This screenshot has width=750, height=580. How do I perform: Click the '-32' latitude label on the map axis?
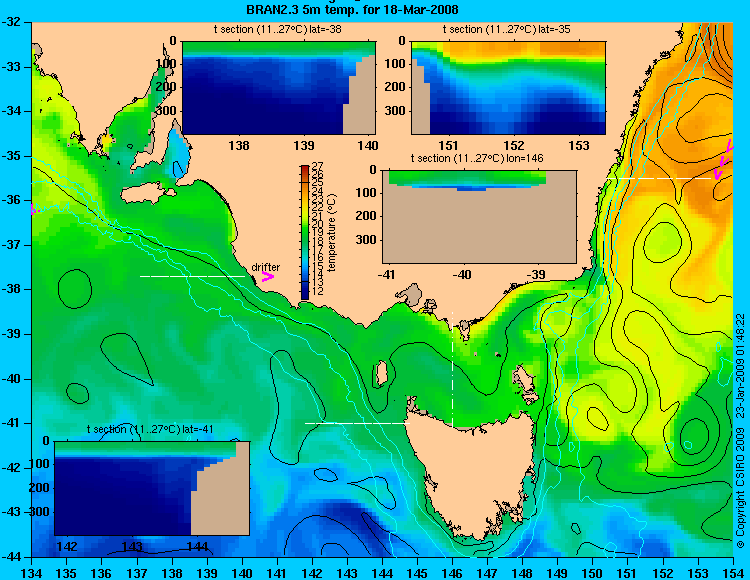(13, 22)
